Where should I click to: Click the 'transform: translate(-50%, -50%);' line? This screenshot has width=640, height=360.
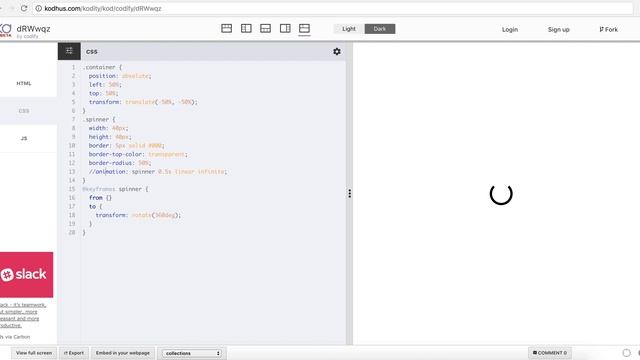coord(143,102)
